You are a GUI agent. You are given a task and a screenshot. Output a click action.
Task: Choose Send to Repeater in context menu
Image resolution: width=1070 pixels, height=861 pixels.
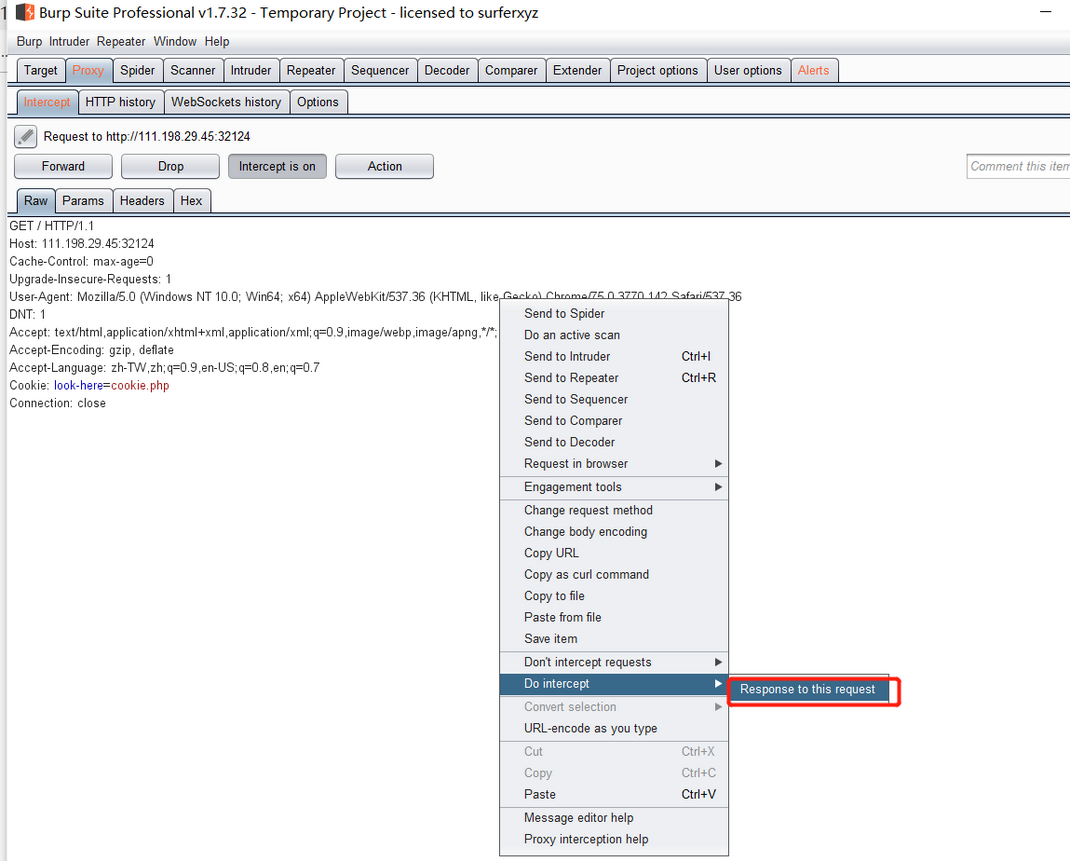[613, 378]
